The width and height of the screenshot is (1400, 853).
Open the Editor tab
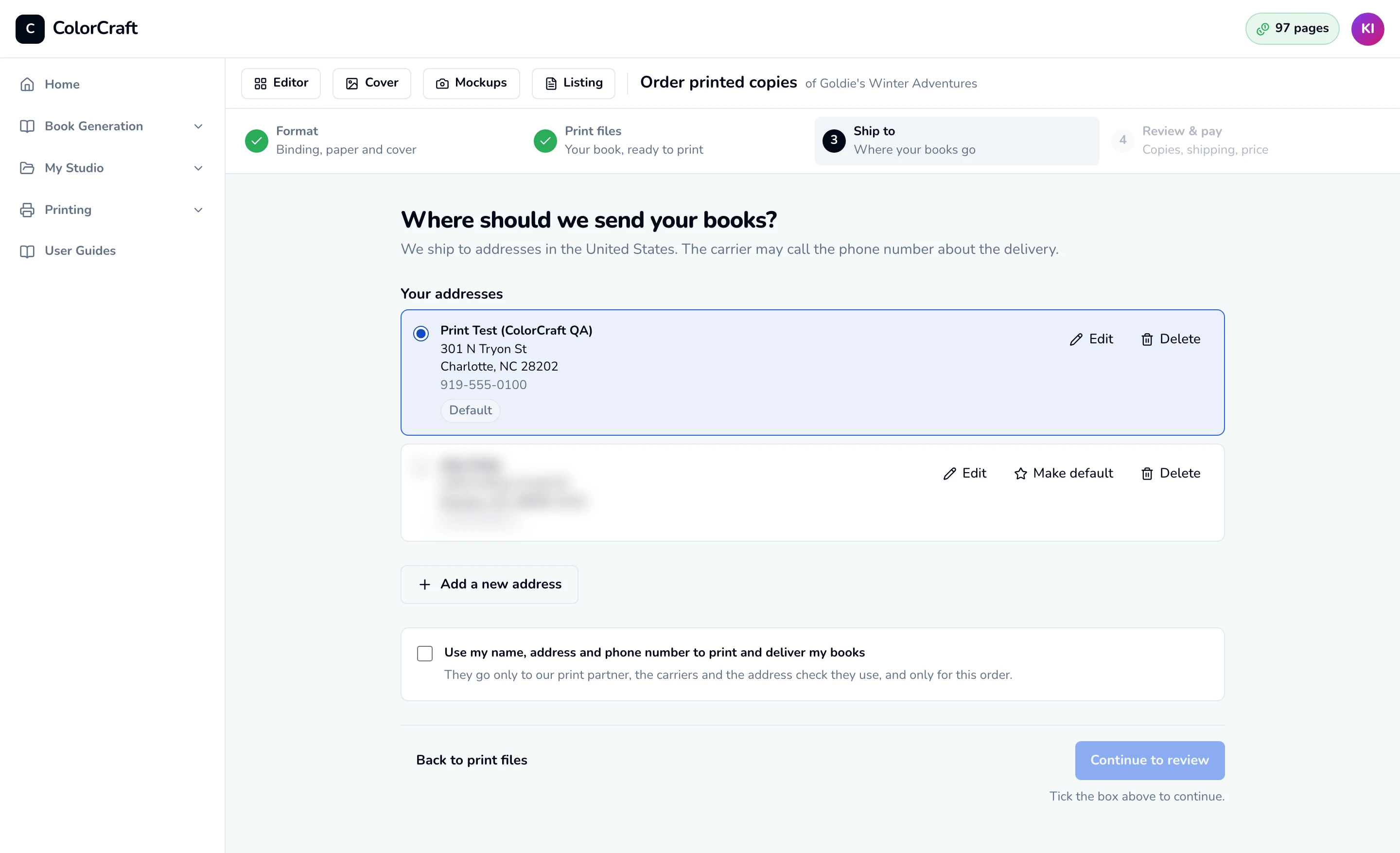(x=280, y=83)
